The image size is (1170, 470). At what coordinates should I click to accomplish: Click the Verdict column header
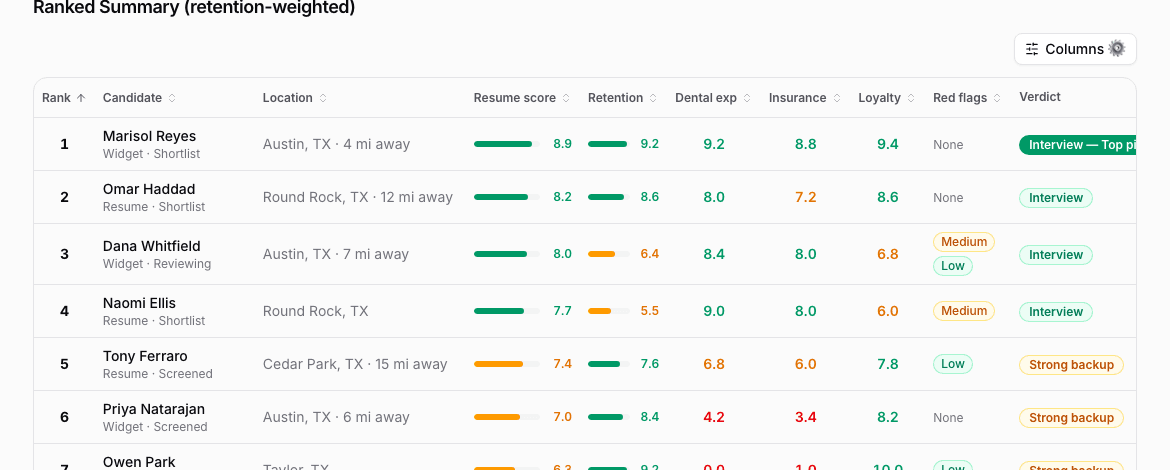tap(1039, 97)
